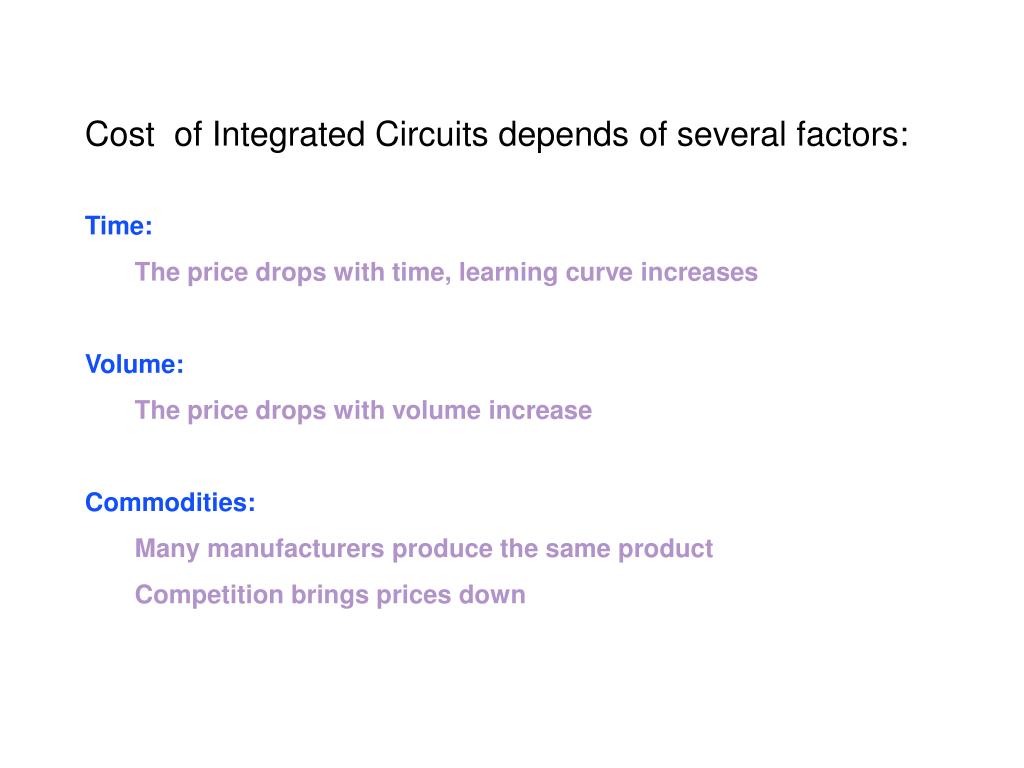Click the word 'Circuits' in the title
Viewport: 1024px width, 768px height.
[431, 135]
